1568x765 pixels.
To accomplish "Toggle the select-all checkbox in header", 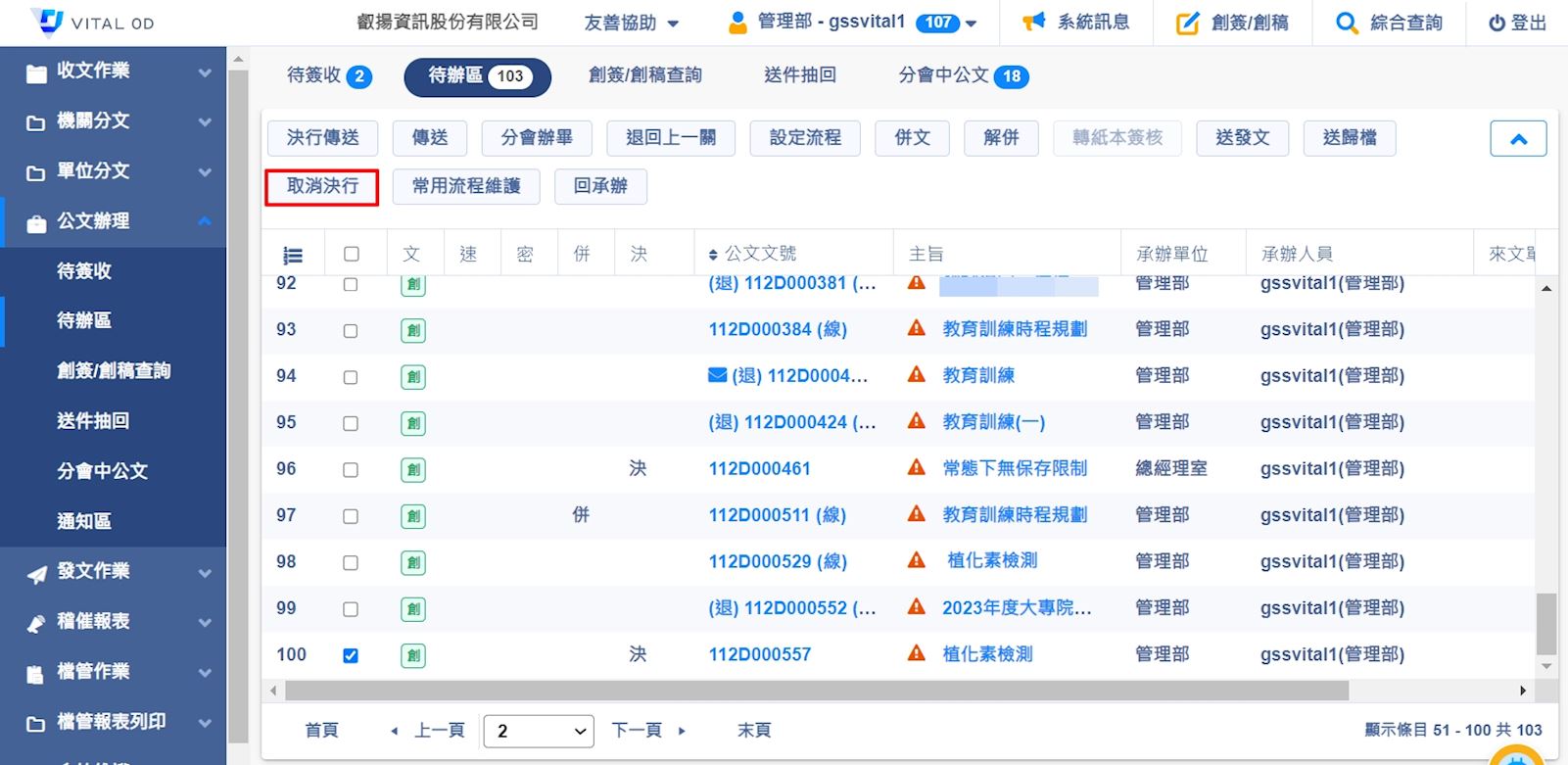I will pyautogui.click(x=352, y=255).
